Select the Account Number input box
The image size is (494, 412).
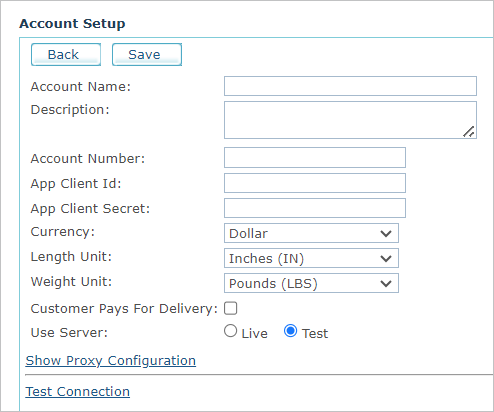click(x=315, y=158)
